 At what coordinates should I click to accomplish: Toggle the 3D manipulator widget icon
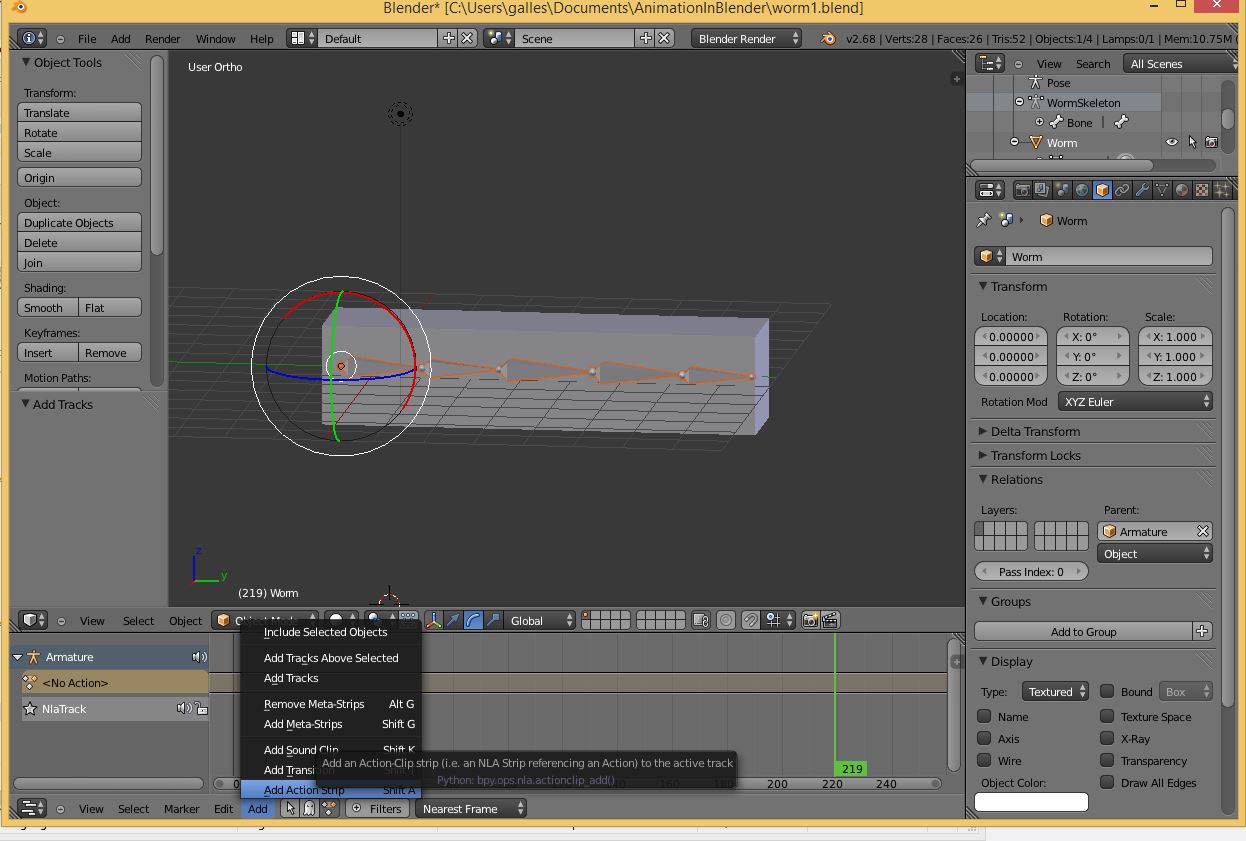coord(434,620)
